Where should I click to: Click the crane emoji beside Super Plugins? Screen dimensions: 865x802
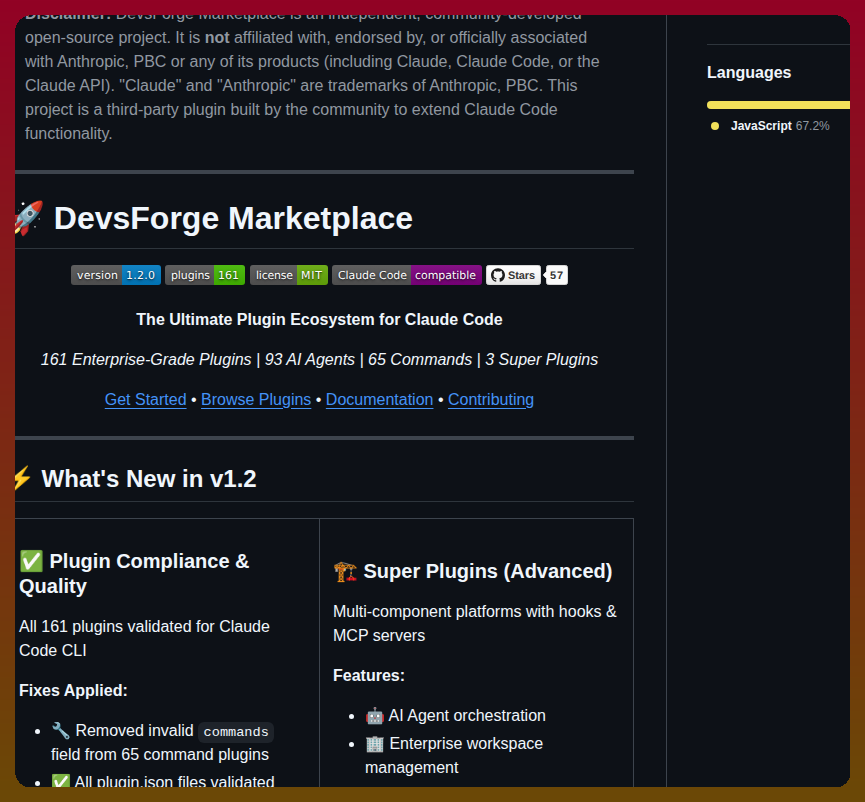(x=345, y=571)
